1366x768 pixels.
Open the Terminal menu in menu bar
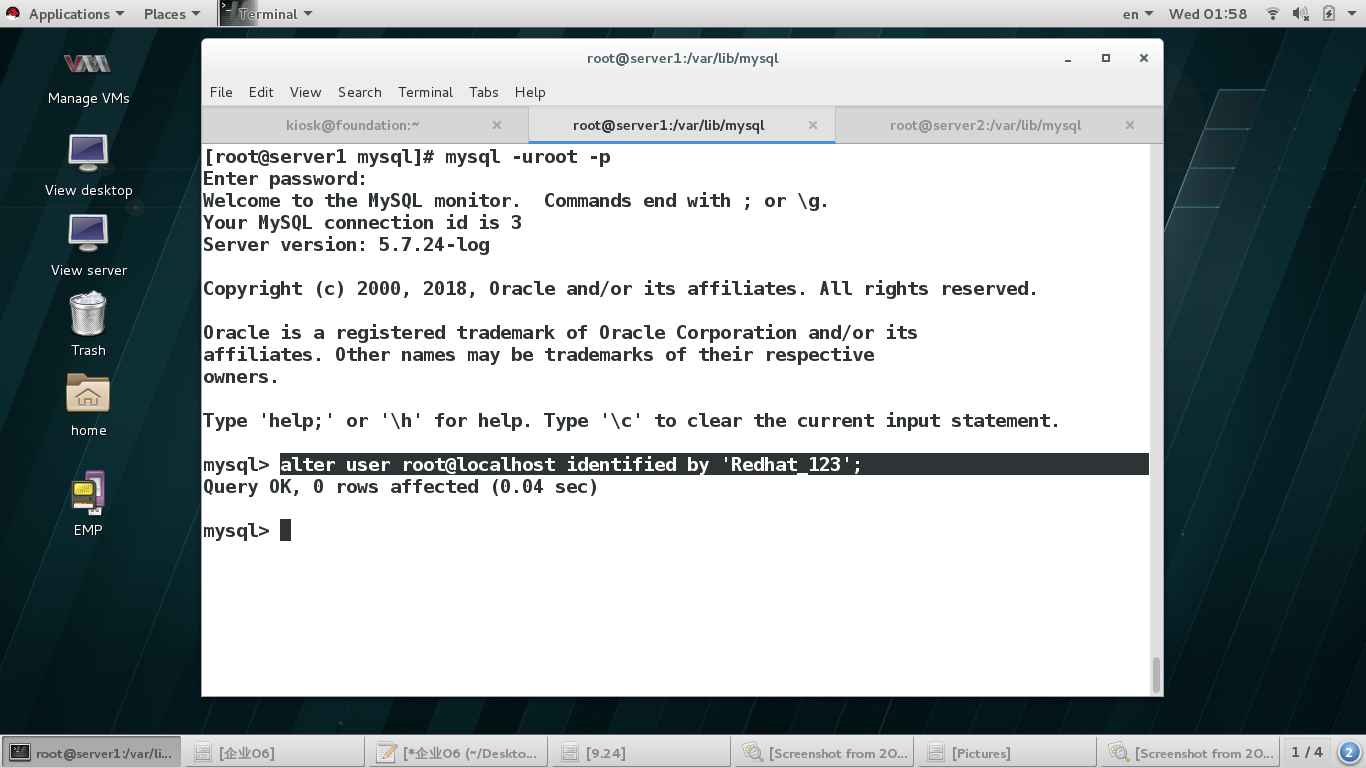point(425,92)
